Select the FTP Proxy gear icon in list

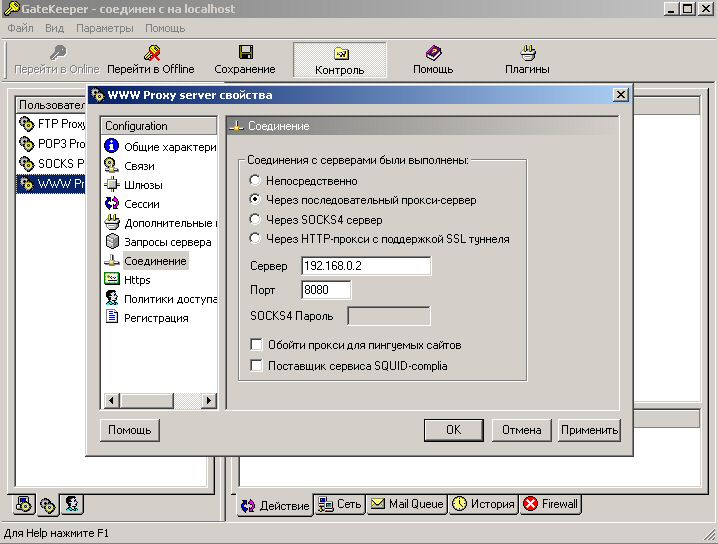(x=27, y=124)
